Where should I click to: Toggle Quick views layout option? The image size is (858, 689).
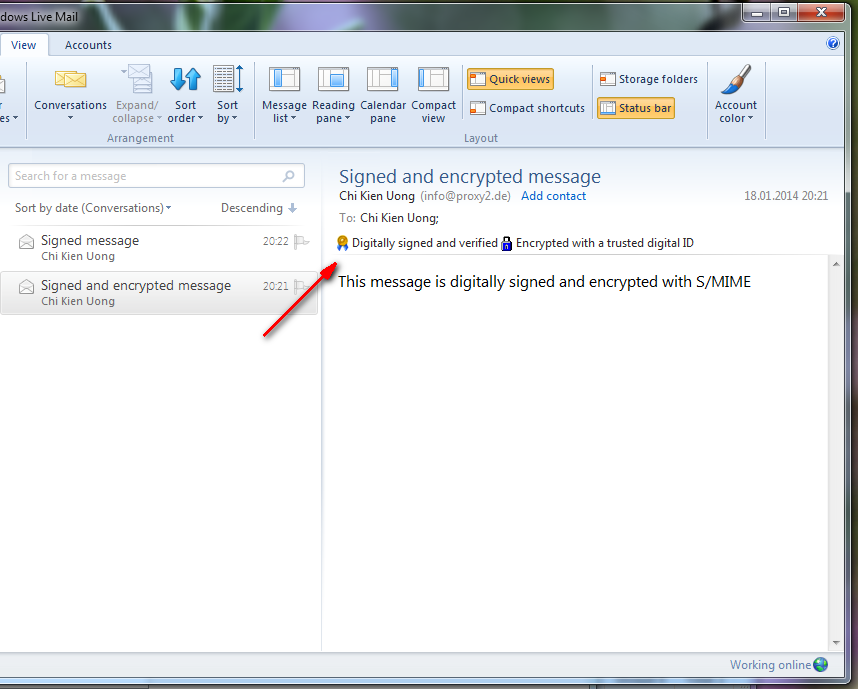click(x=511, y=79)
